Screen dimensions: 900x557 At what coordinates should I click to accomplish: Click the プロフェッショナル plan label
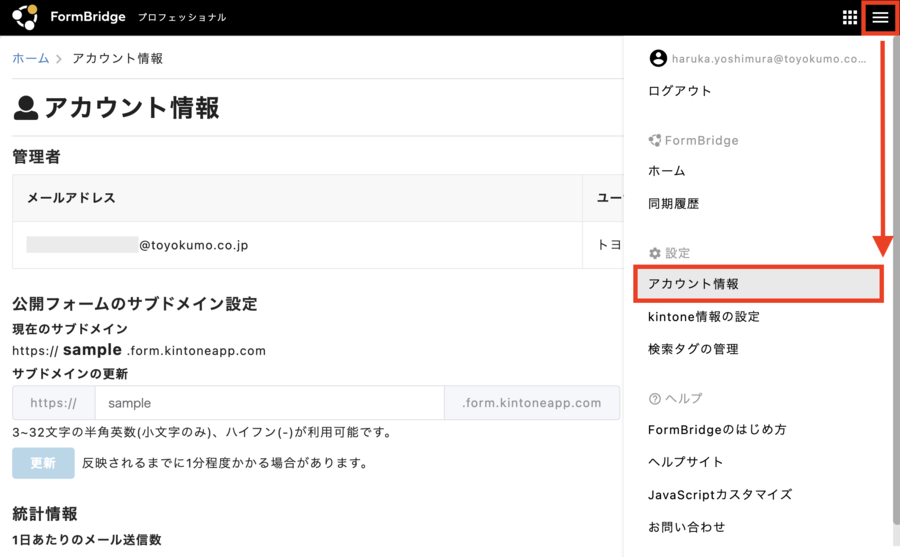(x=182, y=17)
